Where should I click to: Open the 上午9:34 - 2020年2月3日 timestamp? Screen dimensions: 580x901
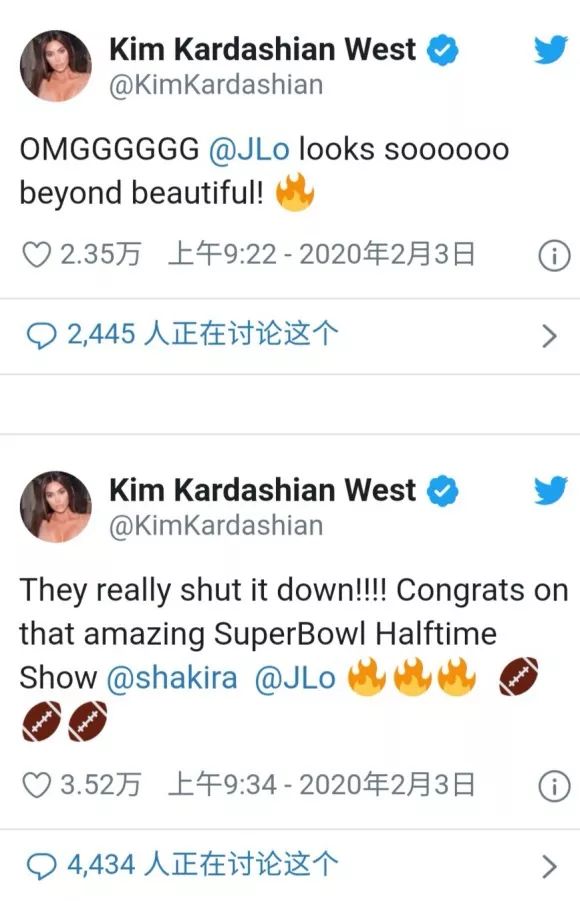click(321, 785)
